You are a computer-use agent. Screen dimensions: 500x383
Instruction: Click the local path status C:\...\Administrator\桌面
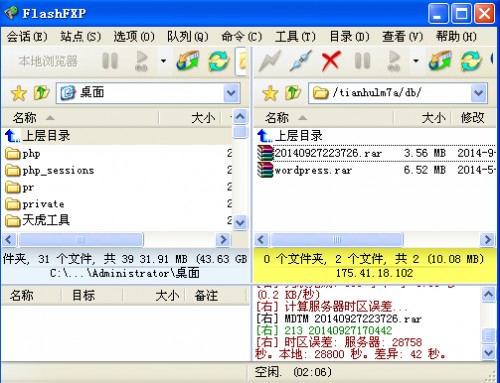[125, 273]
